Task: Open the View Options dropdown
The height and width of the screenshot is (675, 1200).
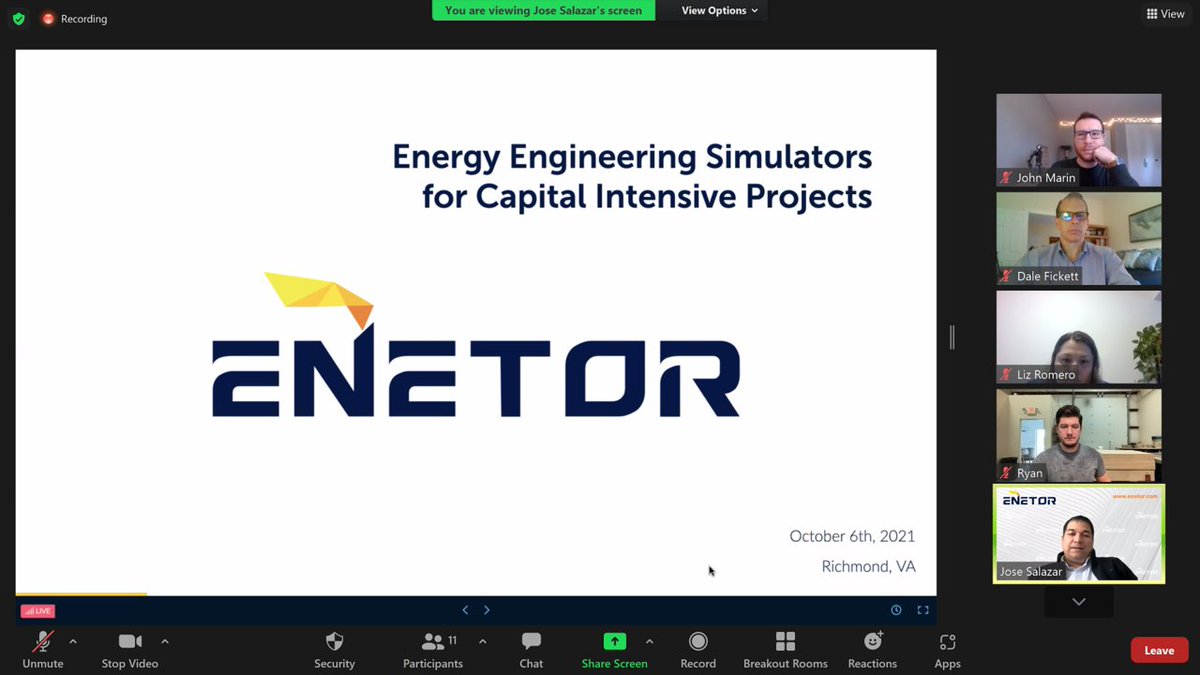Action: pyautogui.click(x=719, y=10)
